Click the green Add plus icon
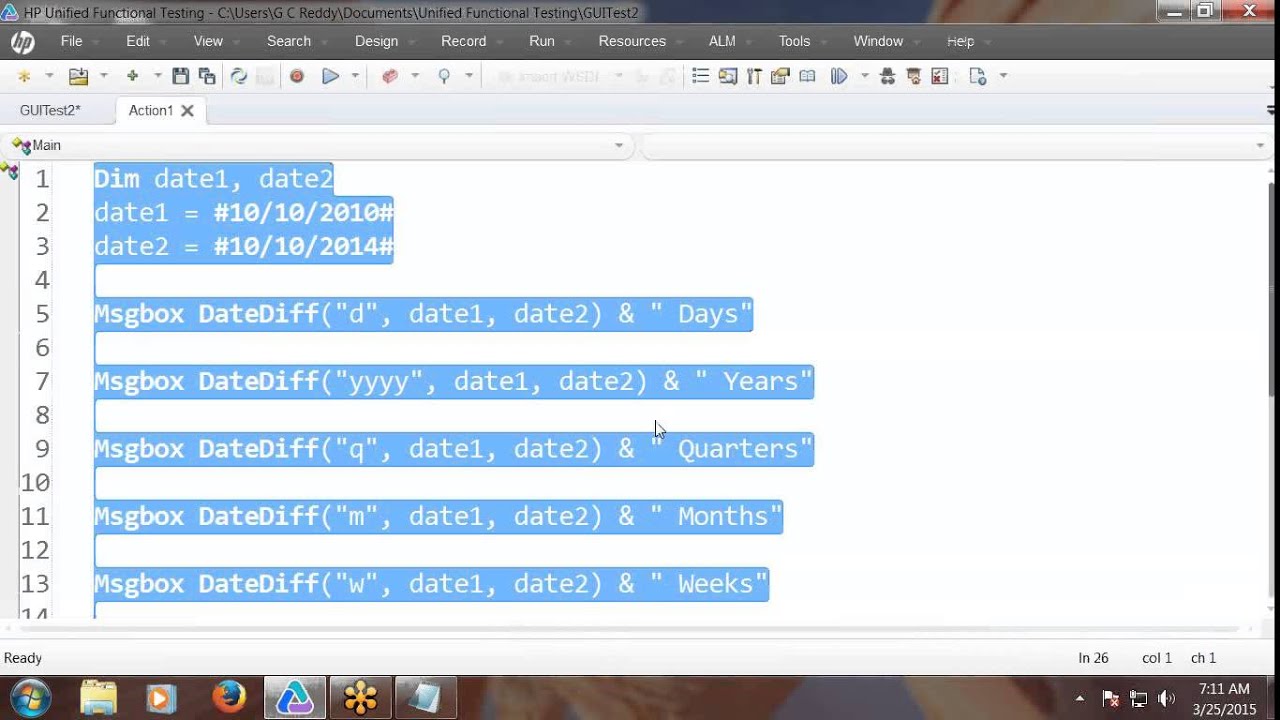 (132, 76)
